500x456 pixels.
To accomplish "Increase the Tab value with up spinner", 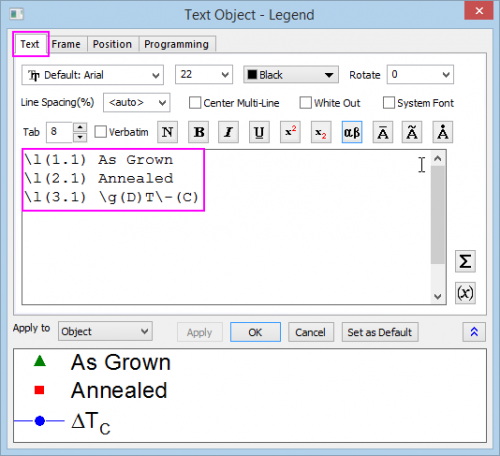I will tap(80, 127).
